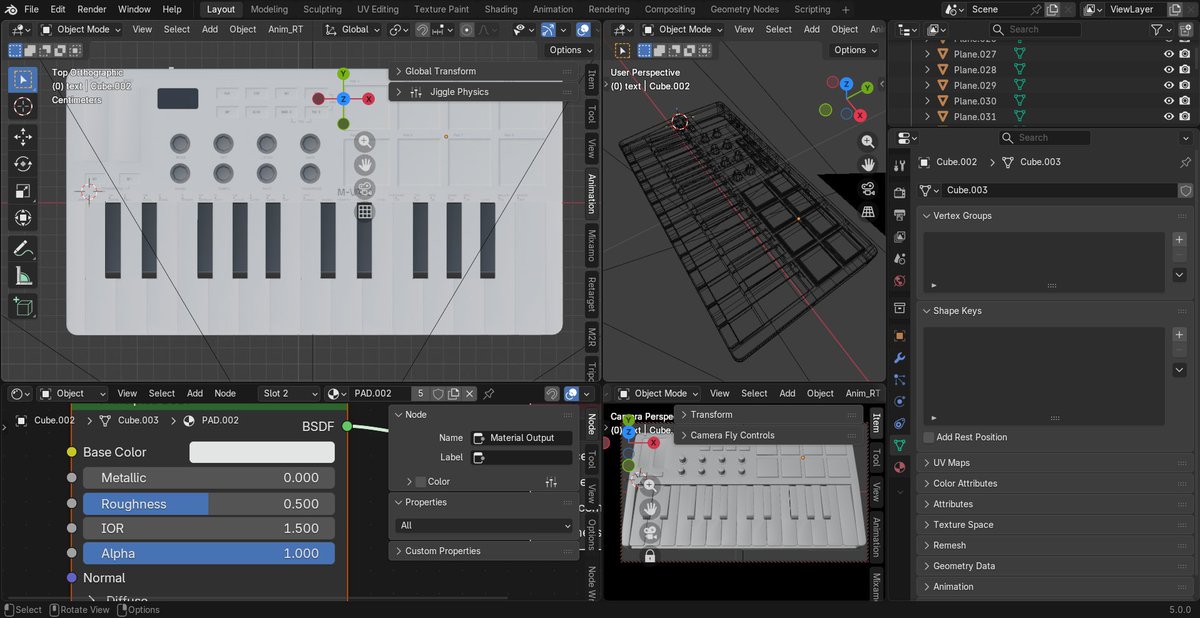The image size is (1200, 618).
Task: Open Options popover in top orthographic viewport
Action: click(569, 50)
